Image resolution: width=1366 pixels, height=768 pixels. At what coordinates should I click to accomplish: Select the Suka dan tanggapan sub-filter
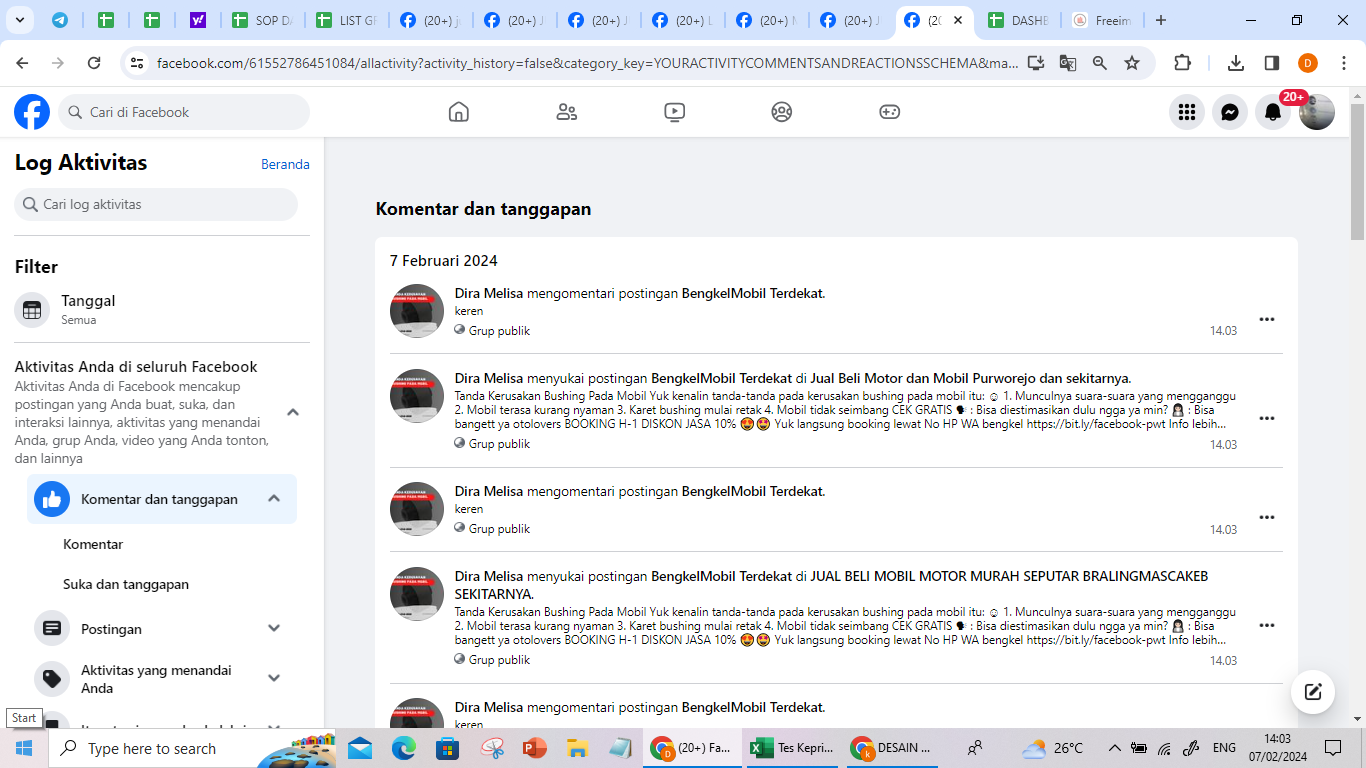coord(126,584)
